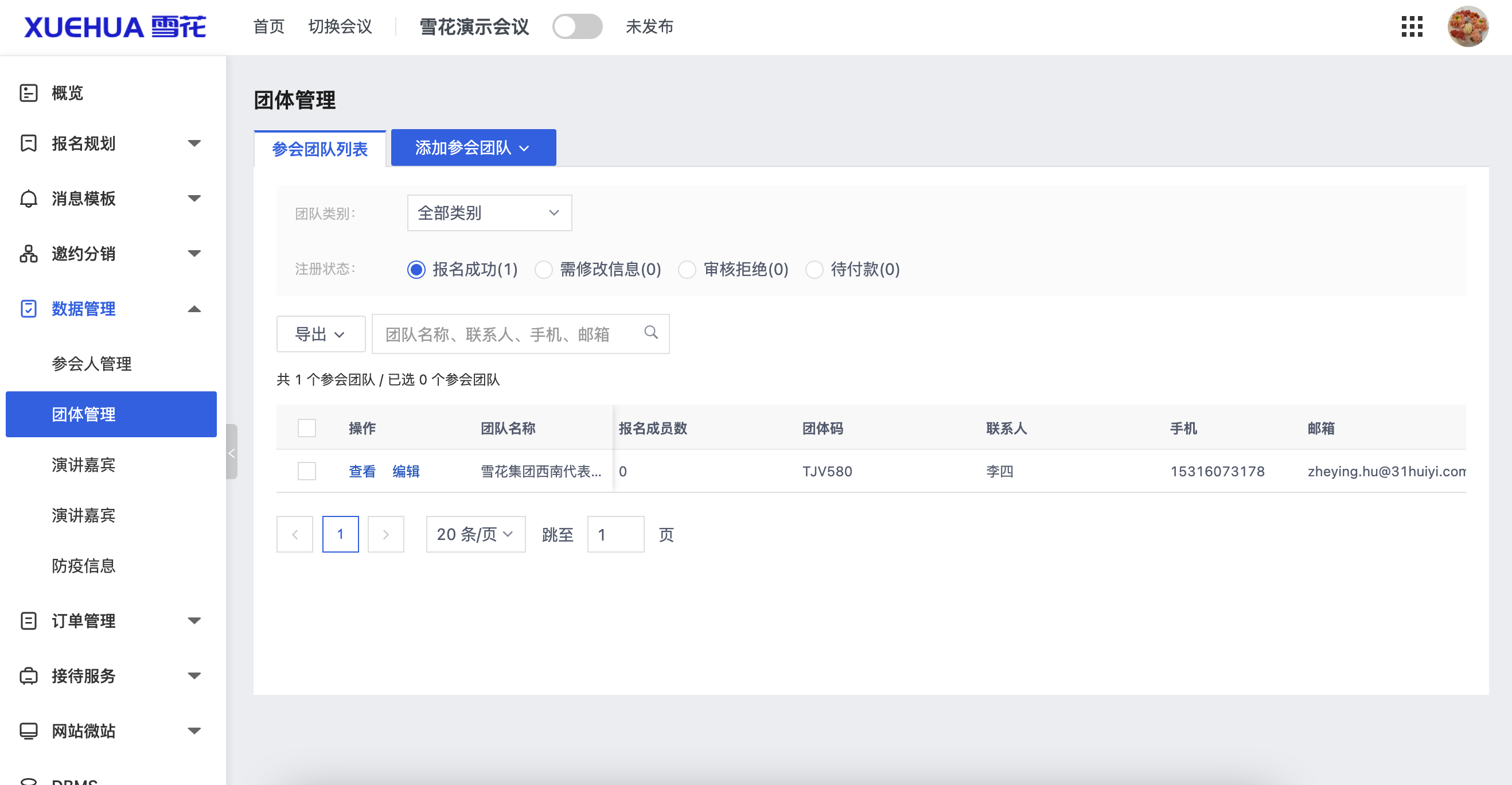Screen dimensions: 1512x785
Task: Open the 添加参会团队 dropdown button
Action: tap(473, 147)
